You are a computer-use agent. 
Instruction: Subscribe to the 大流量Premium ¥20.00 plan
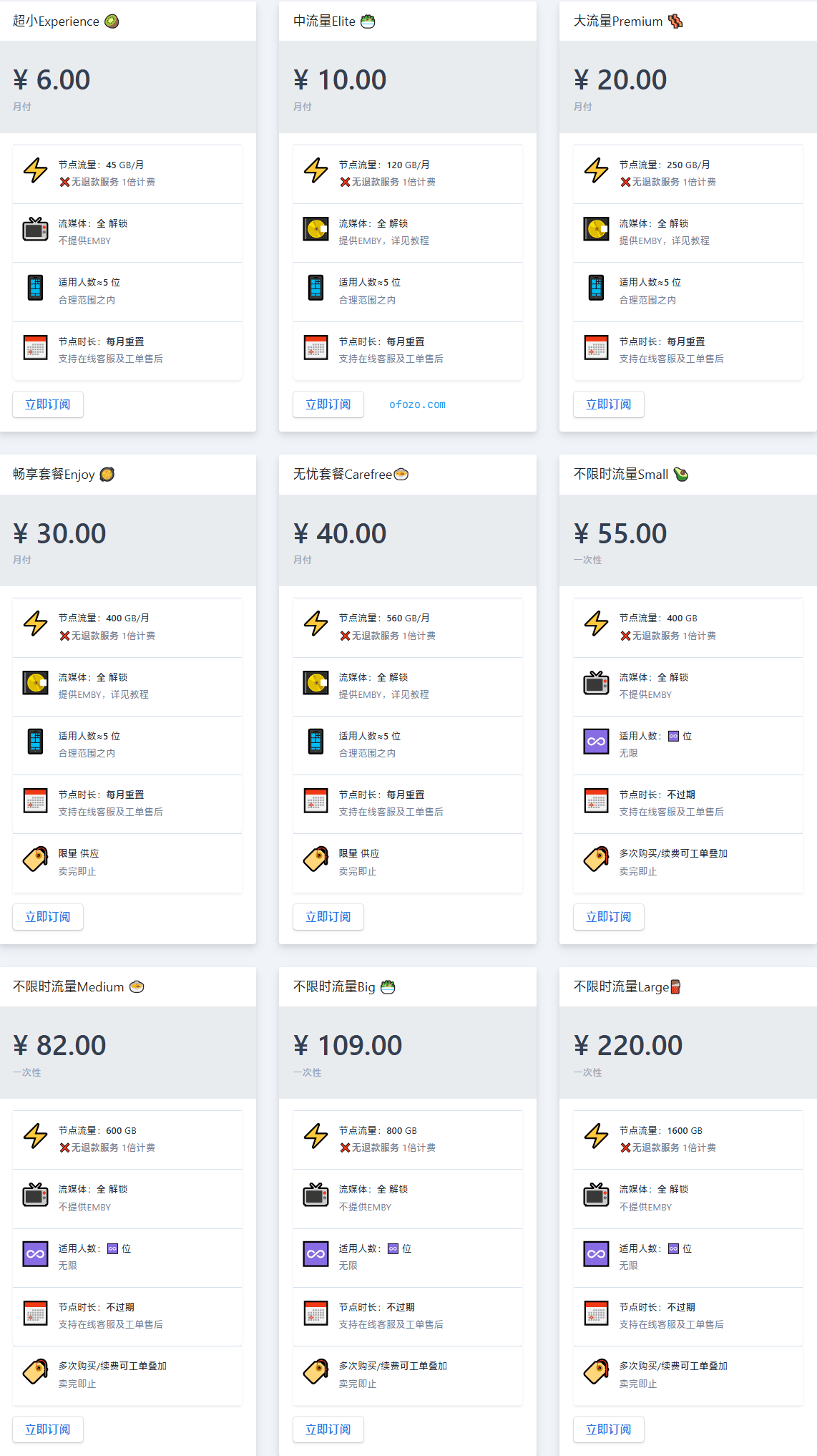coord(609,404)
